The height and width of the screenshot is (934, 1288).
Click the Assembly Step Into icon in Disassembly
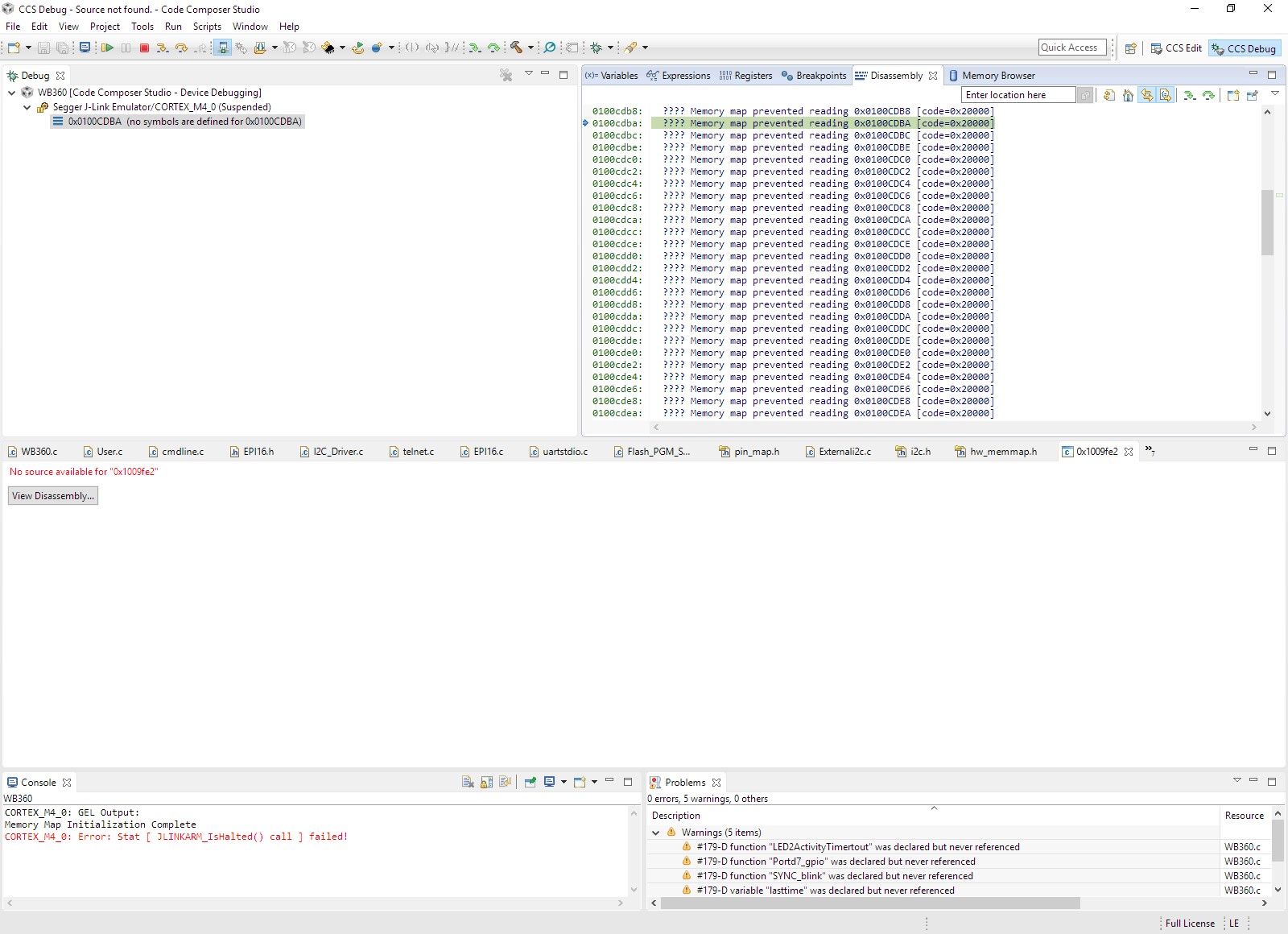click(1190, 95)
